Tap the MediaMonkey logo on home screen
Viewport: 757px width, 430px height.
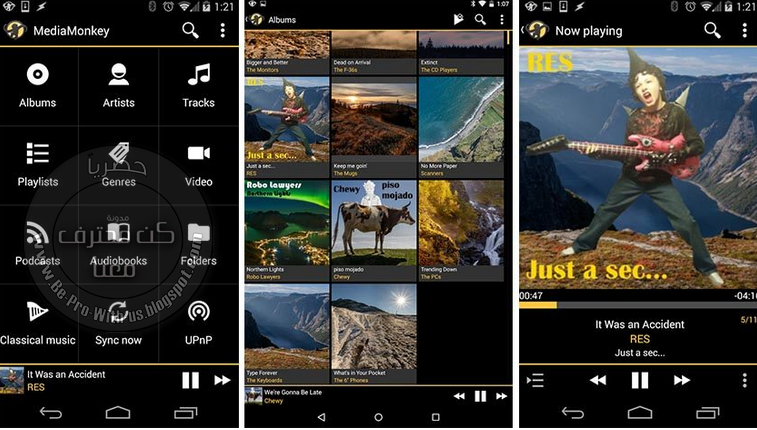click(15, 30)
